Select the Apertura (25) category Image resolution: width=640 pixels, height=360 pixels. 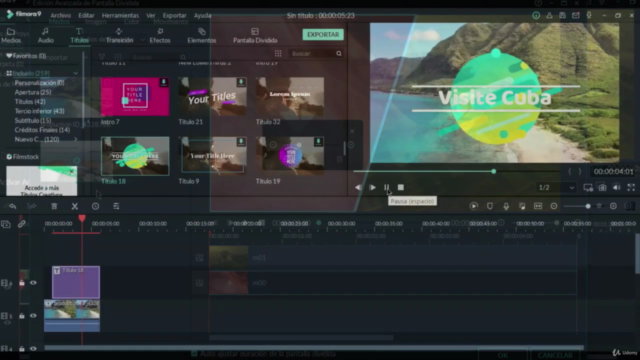pos(33,92)
